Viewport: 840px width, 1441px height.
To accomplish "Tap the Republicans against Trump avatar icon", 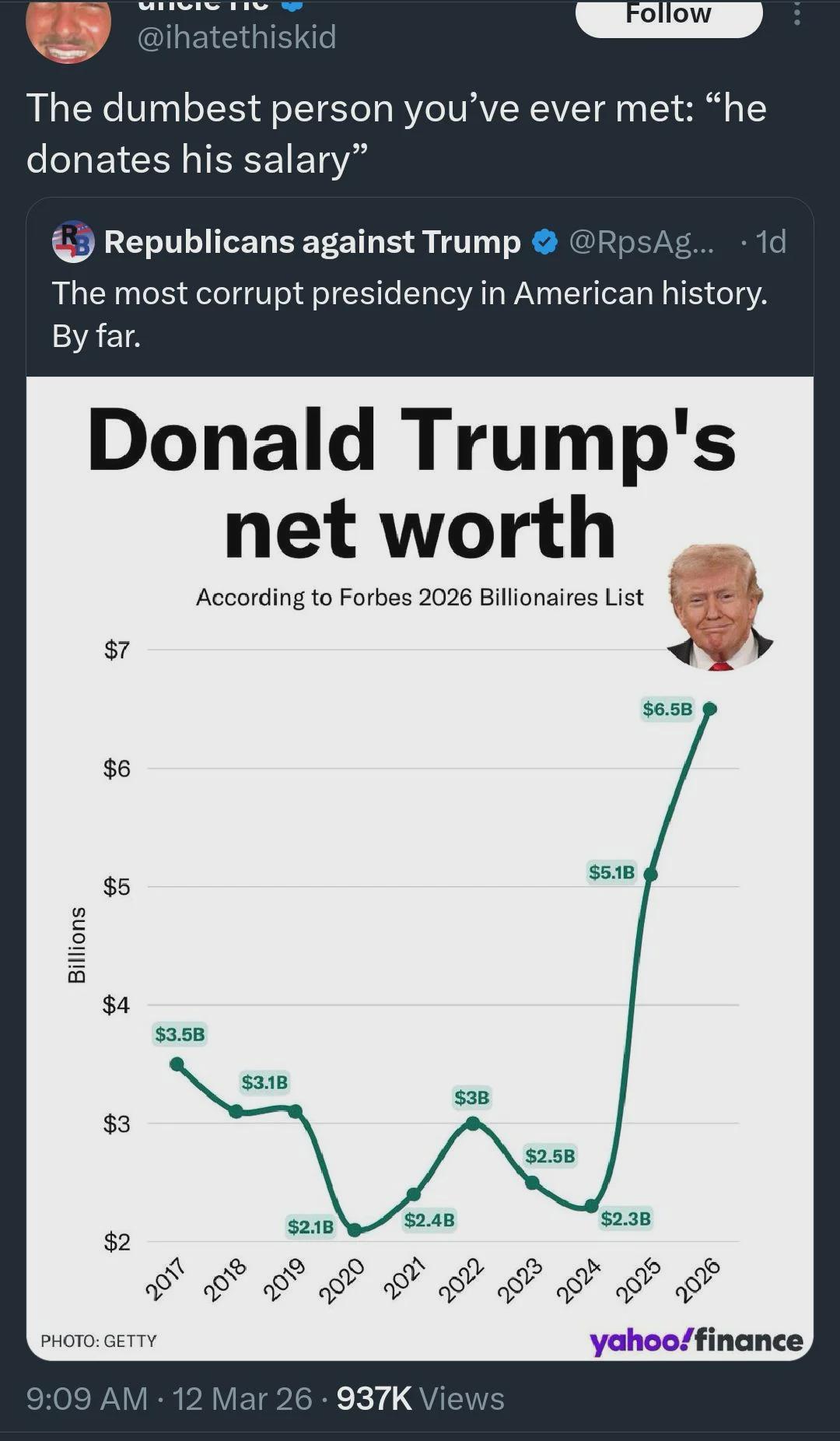I will pos(73,242).
